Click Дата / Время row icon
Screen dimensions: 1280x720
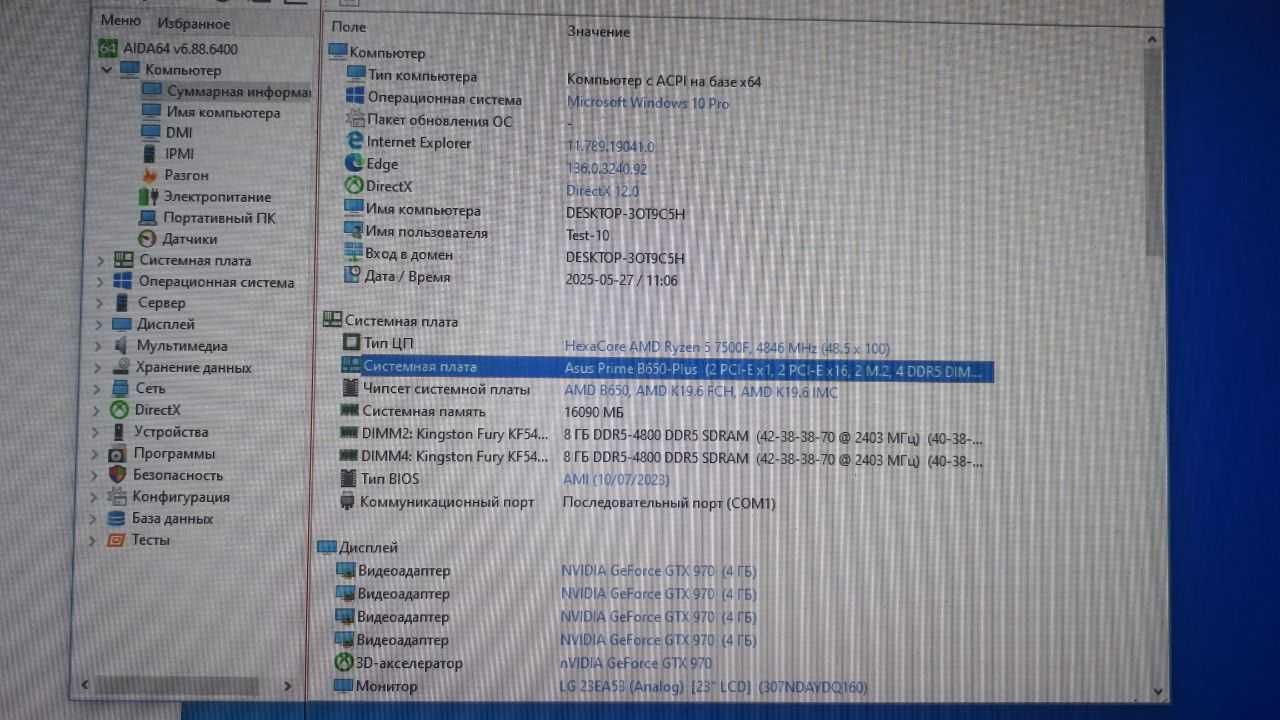[x=352, y=276]
